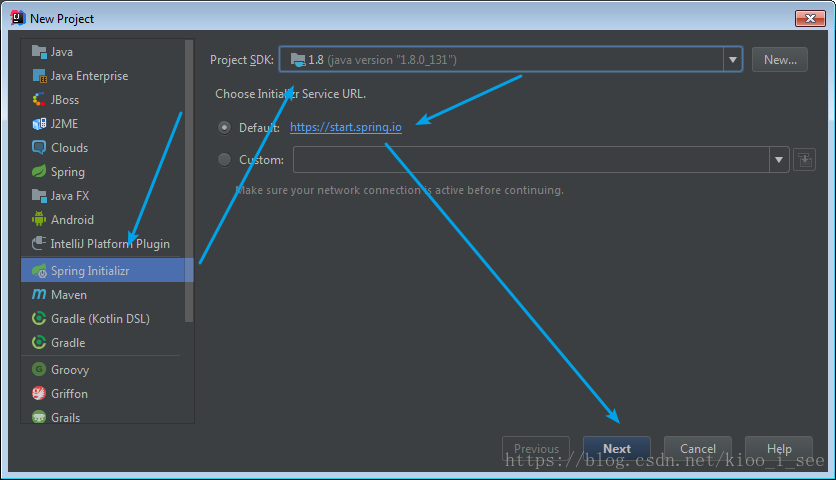The width and height of the screenshot is (836, 480).
Task: Open the Custom URL history dropdown arrow
Action: [779, 159]
